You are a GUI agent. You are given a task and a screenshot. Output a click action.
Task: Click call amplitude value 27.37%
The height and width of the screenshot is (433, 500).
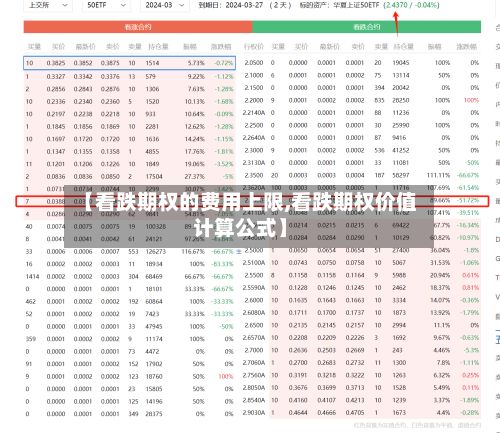point(195,176)
